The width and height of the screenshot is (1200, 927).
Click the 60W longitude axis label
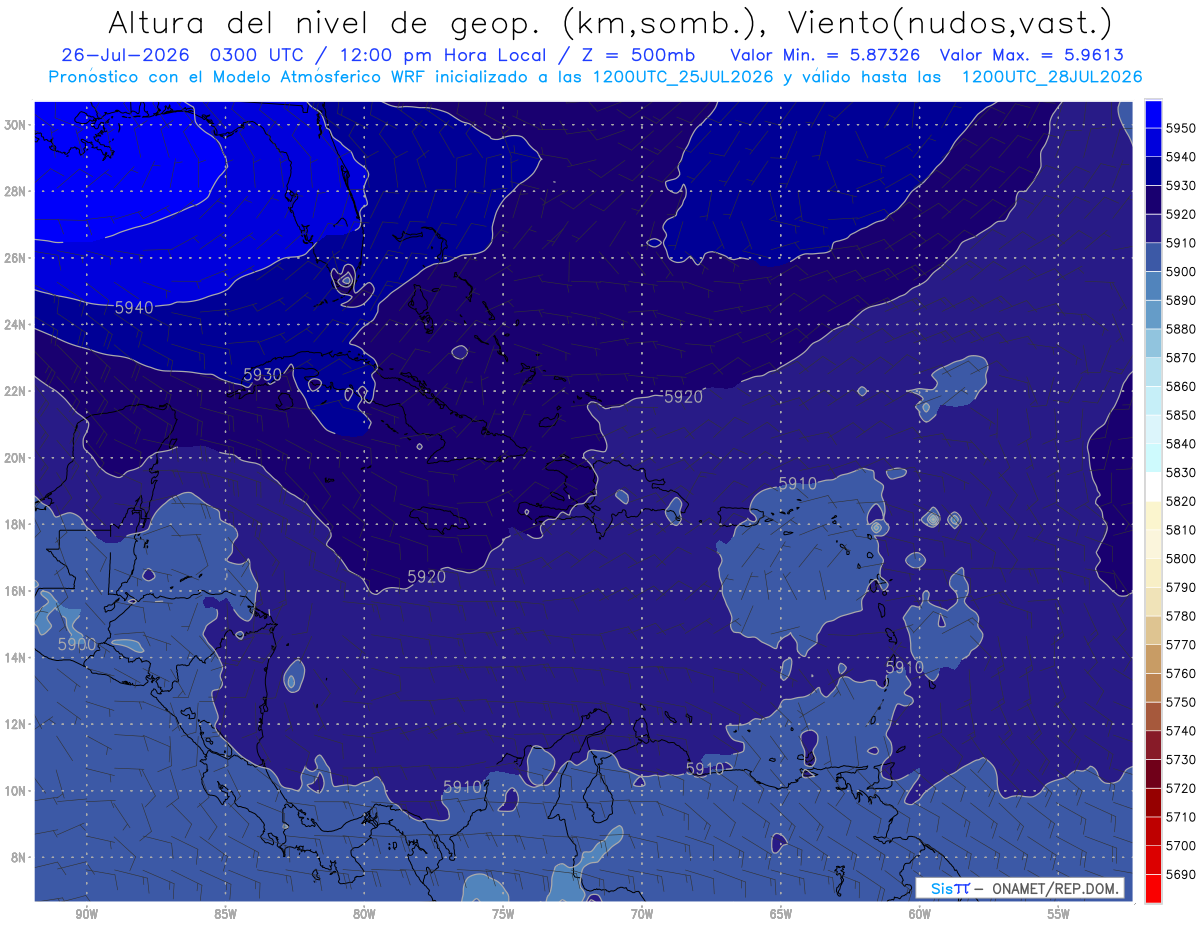(920, 913)
